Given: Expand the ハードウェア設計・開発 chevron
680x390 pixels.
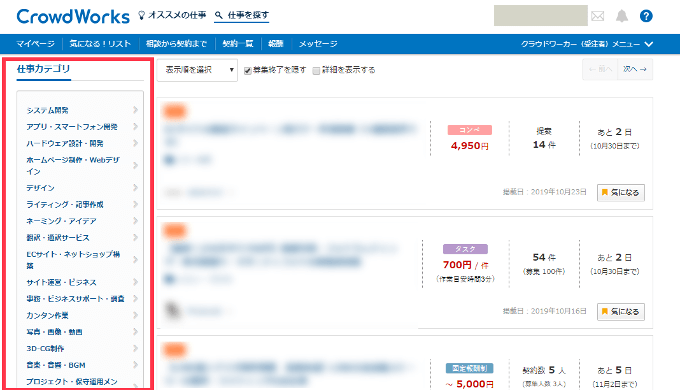Looking at the screenshot, I should pyautogui.click(x=135, y=143).
